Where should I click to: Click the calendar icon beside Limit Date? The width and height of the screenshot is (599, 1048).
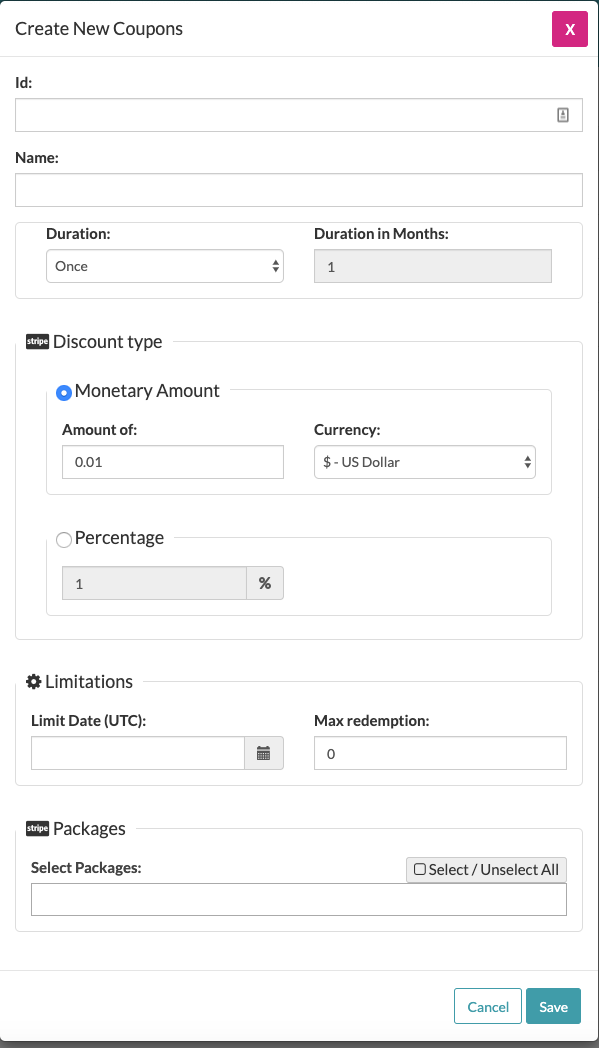263,753
